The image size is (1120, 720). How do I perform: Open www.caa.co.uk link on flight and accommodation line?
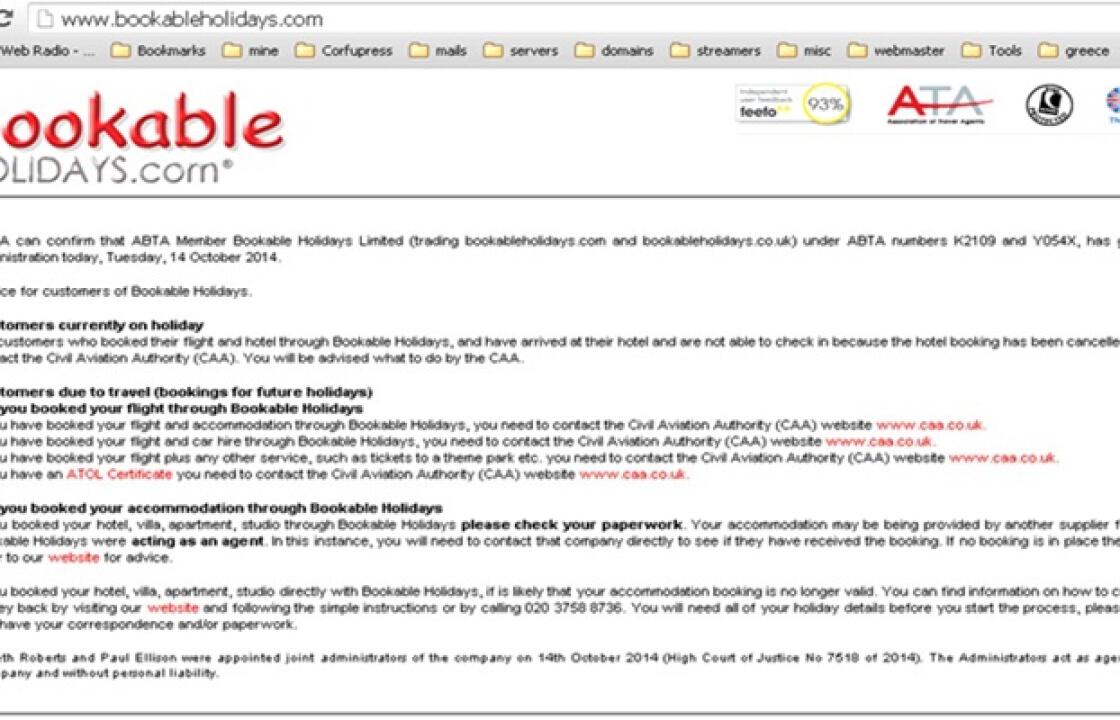[930, 425]
